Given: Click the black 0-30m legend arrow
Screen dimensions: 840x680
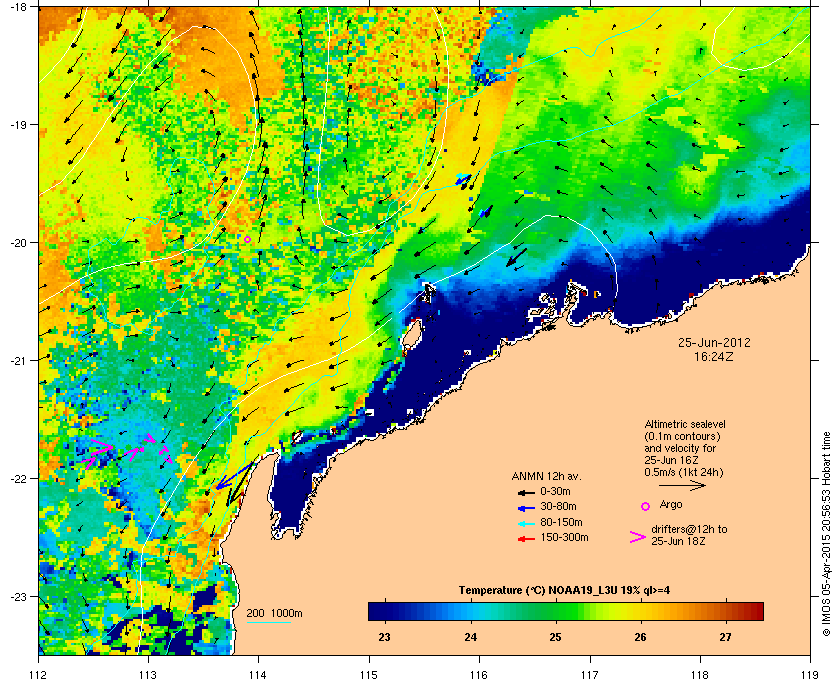Looking at the screenshot, I should 526,492.
